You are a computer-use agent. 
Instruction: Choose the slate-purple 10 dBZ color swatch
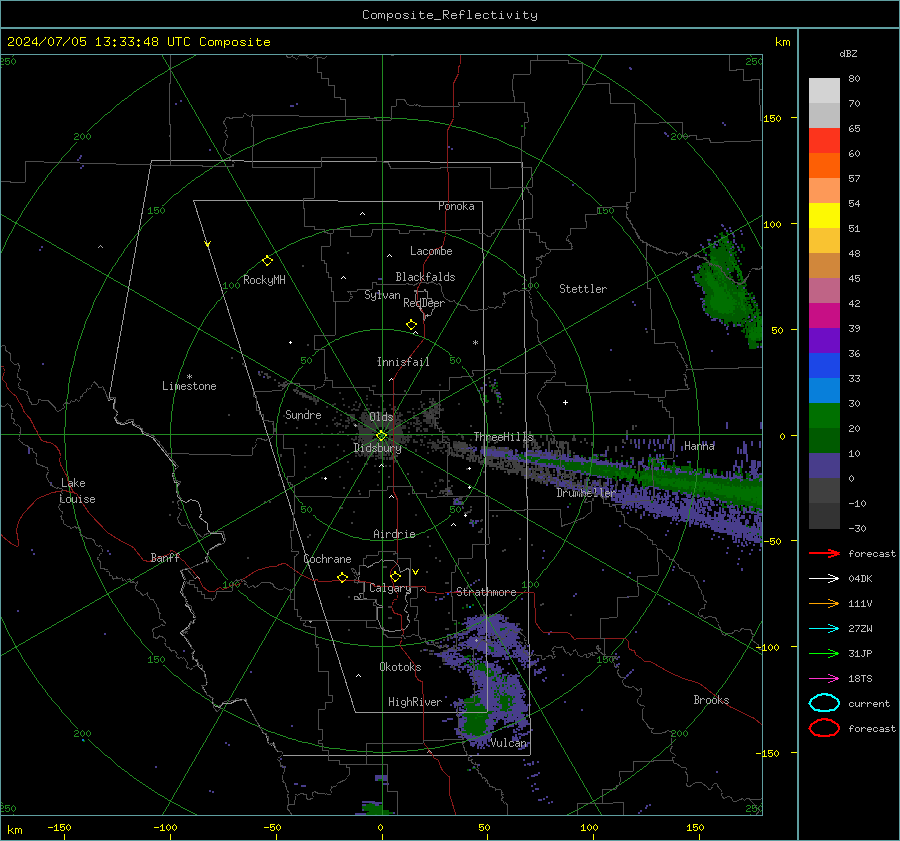[824, 466]
